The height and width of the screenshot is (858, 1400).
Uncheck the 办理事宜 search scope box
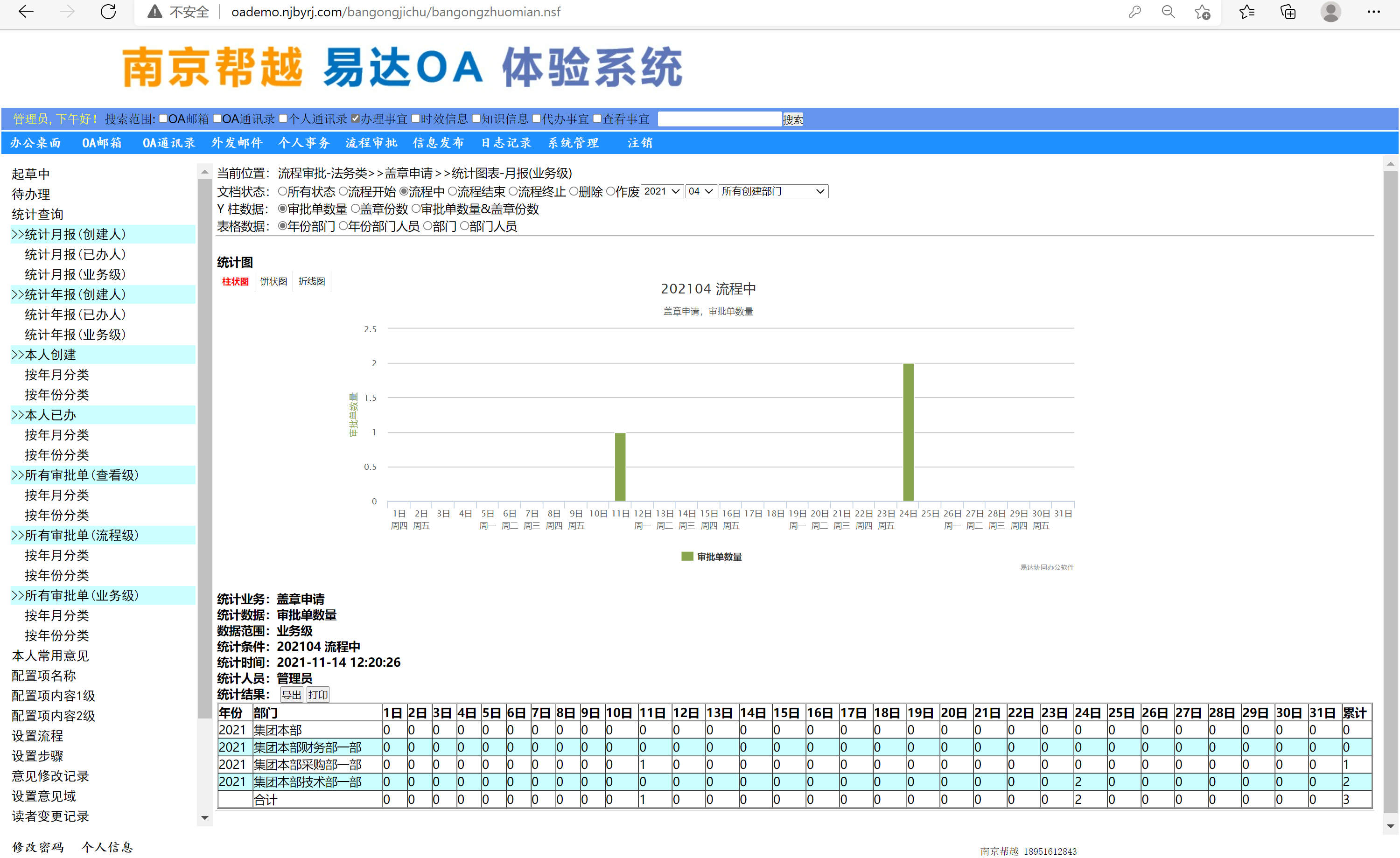pos(355,118)
